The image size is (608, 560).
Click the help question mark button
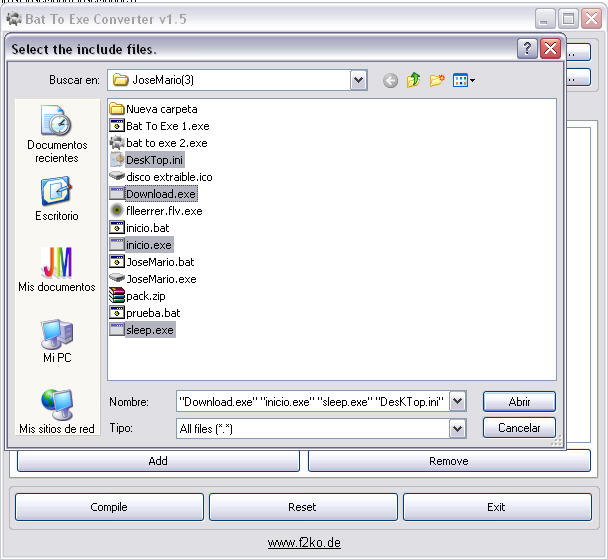coord(527,48)
